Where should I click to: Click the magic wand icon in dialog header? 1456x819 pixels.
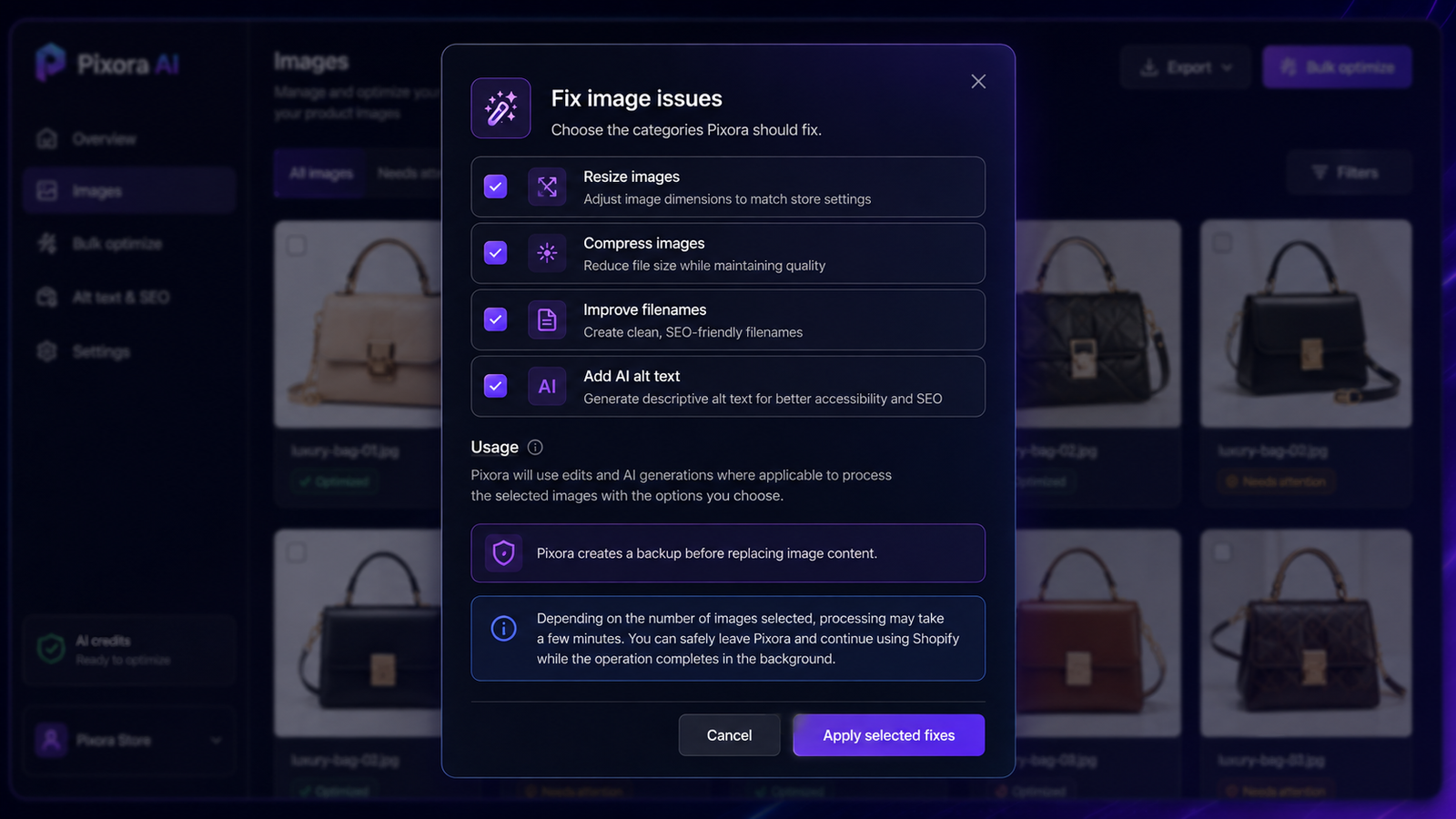click(500, 108)
